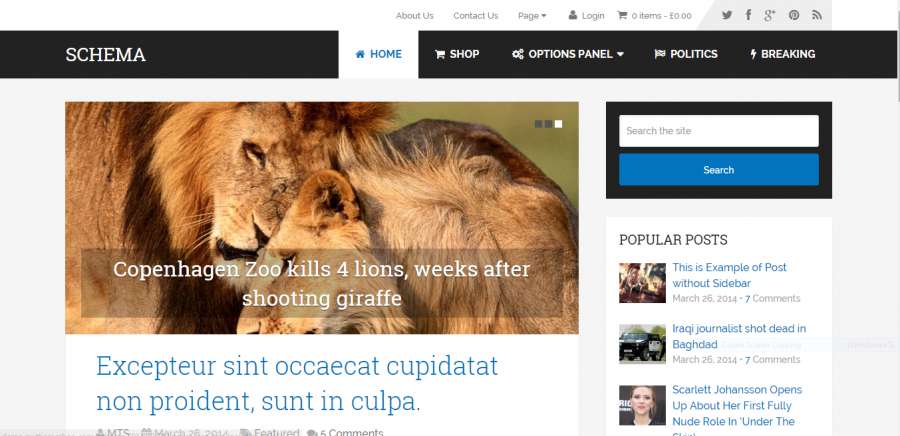Open the Shop menu item
This screenshot has height=436, width=900.
coord(457,54)
